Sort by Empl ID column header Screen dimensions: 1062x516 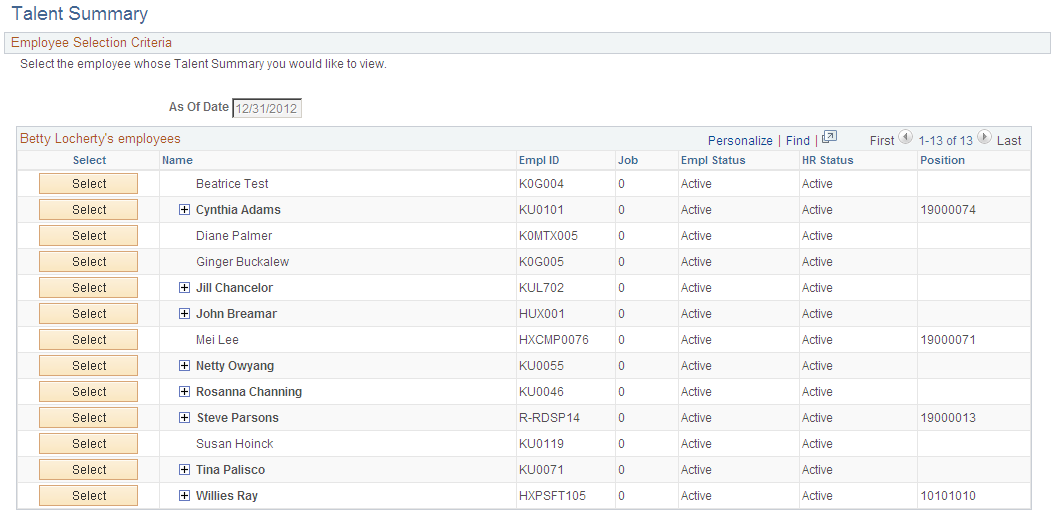pyautogui.click(x=539, y=160)
